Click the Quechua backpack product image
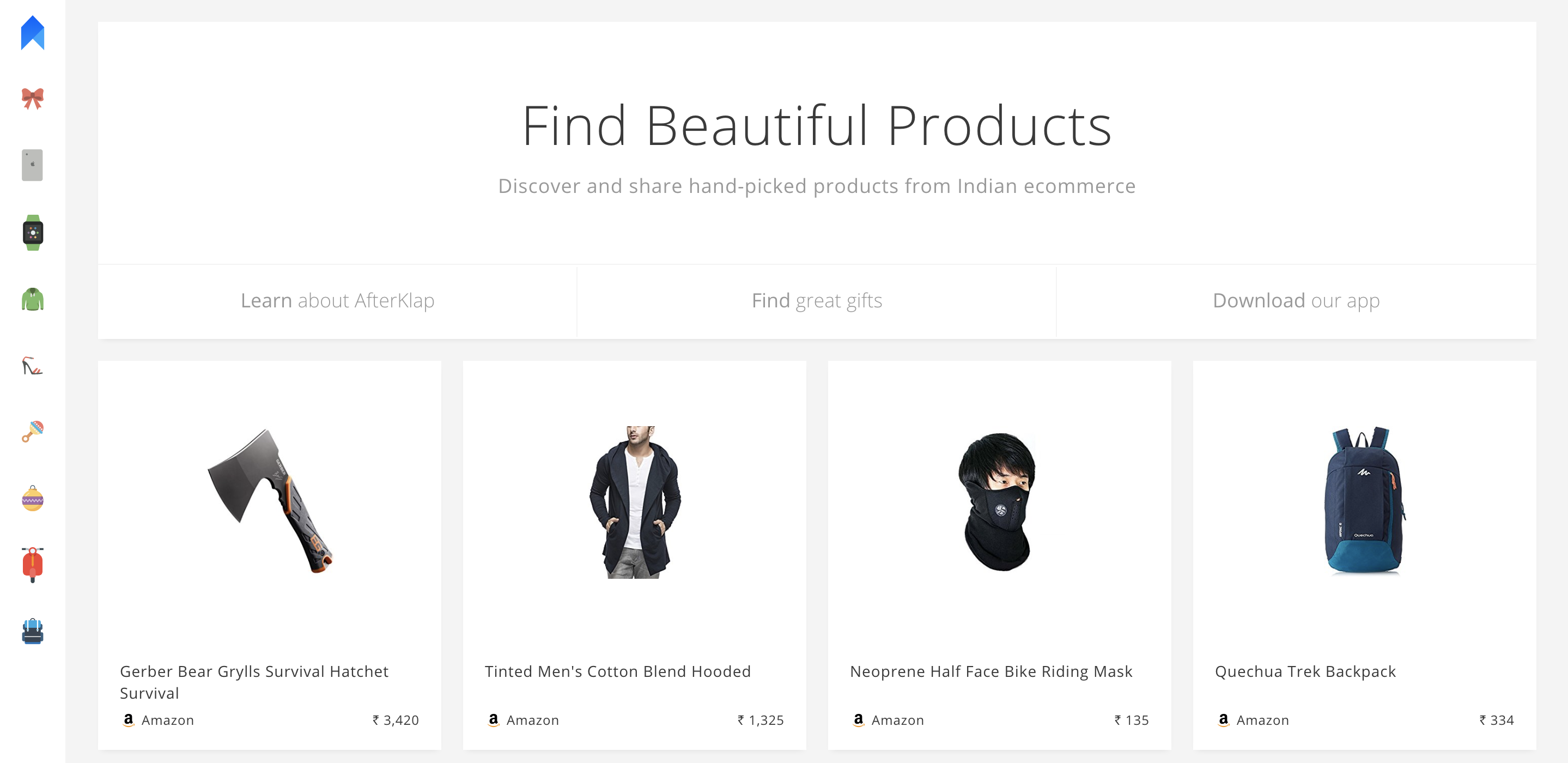1568x763 pixels. click(1364, 500)
